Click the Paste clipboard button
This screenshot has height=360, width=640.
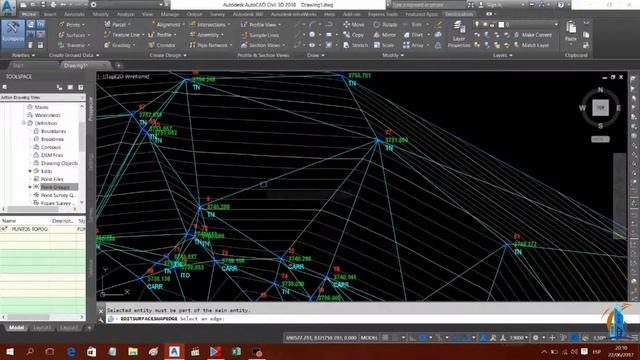(571, 32)
